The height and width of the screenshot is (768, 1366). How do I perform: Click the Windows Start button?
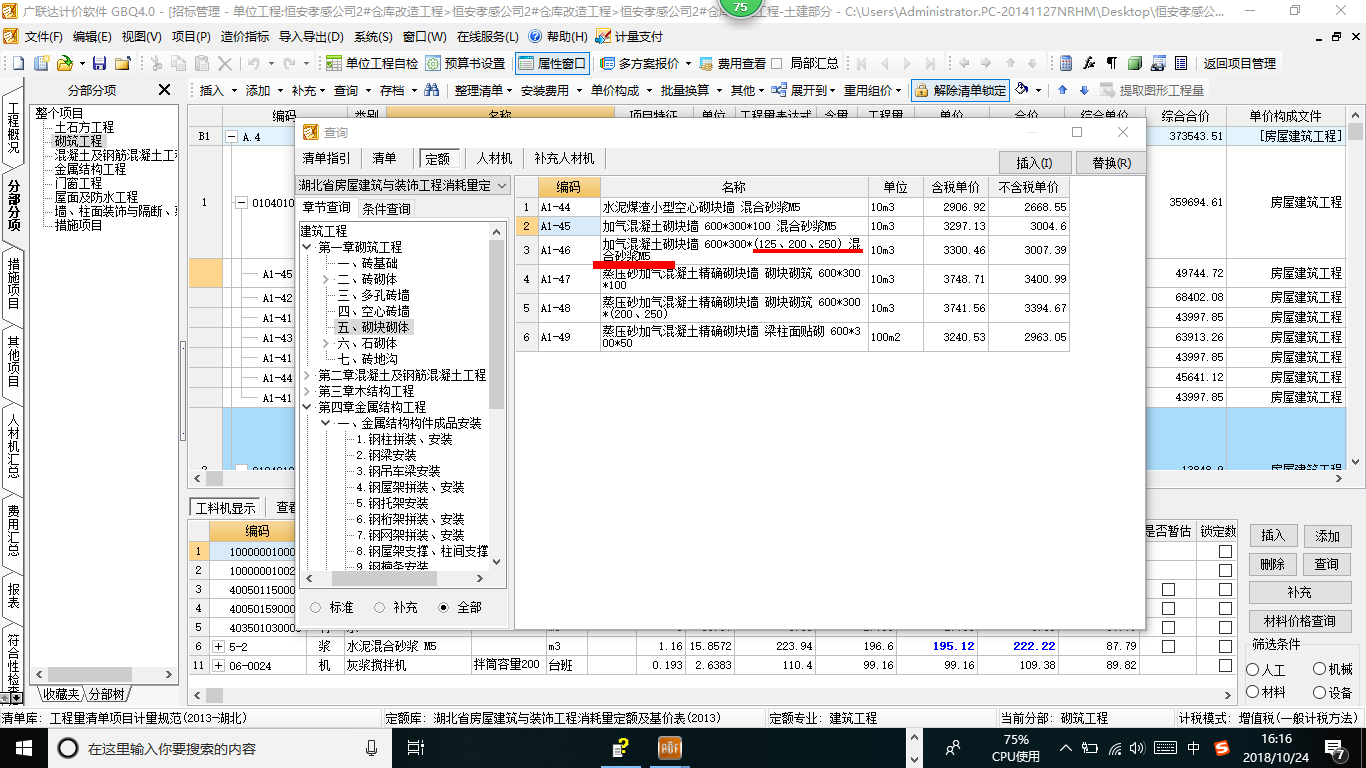coord(23,748)
